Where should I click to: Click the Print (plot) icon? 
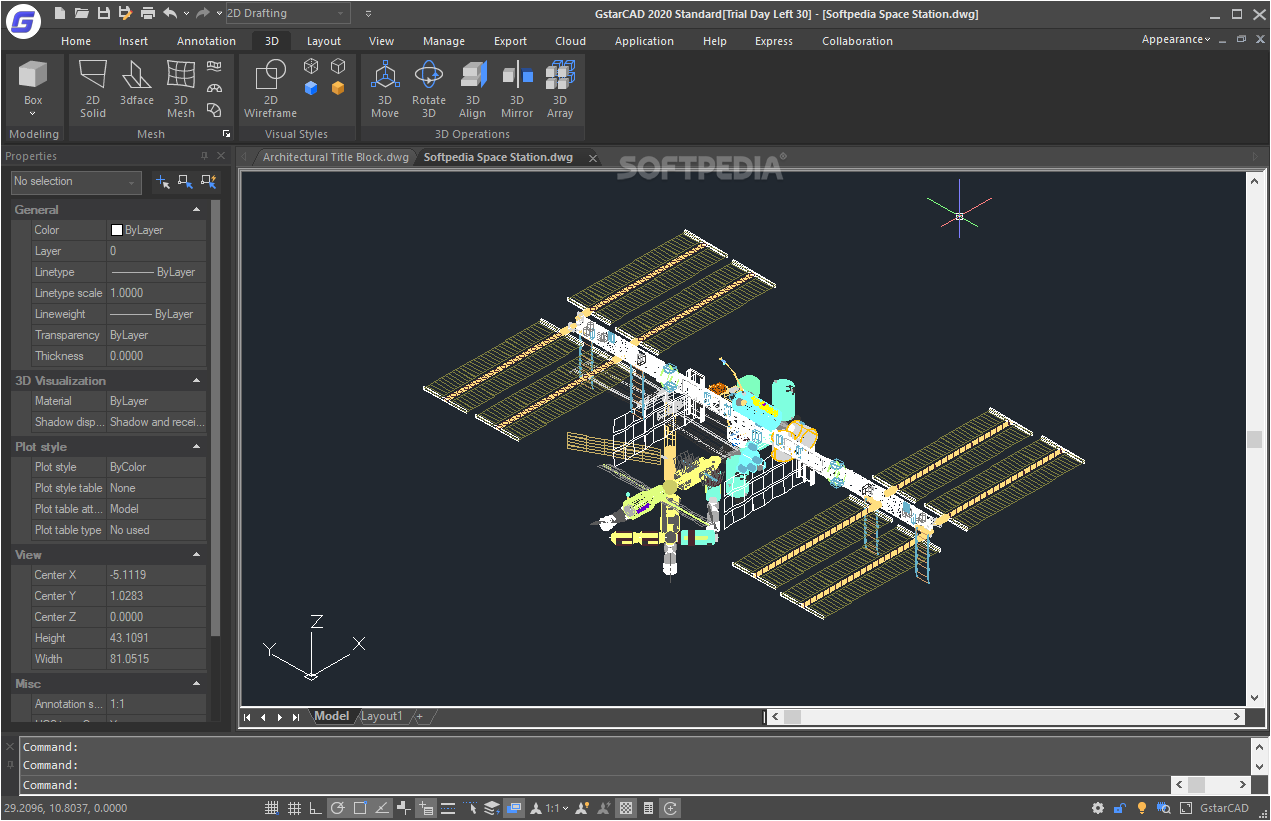148,13
